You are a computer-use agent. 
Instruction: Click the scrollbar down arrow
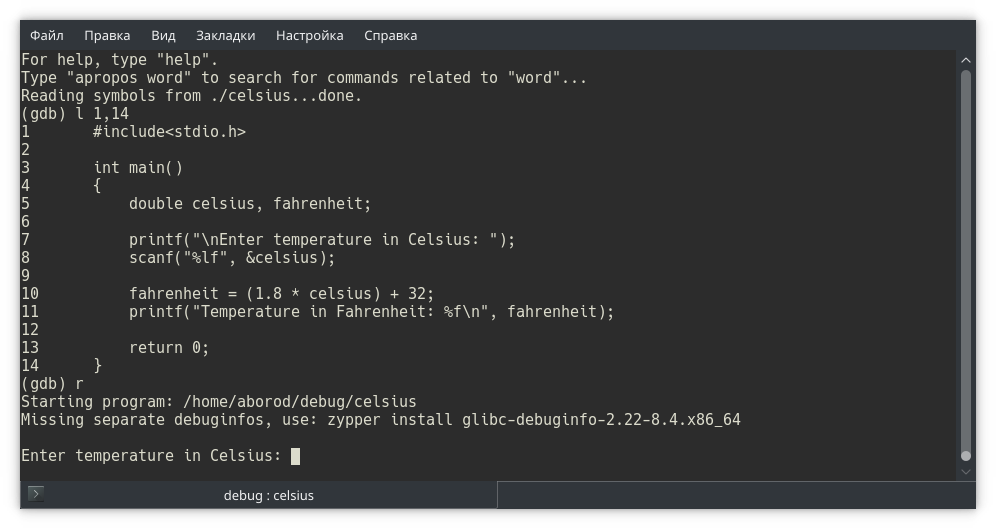[966, 470]
